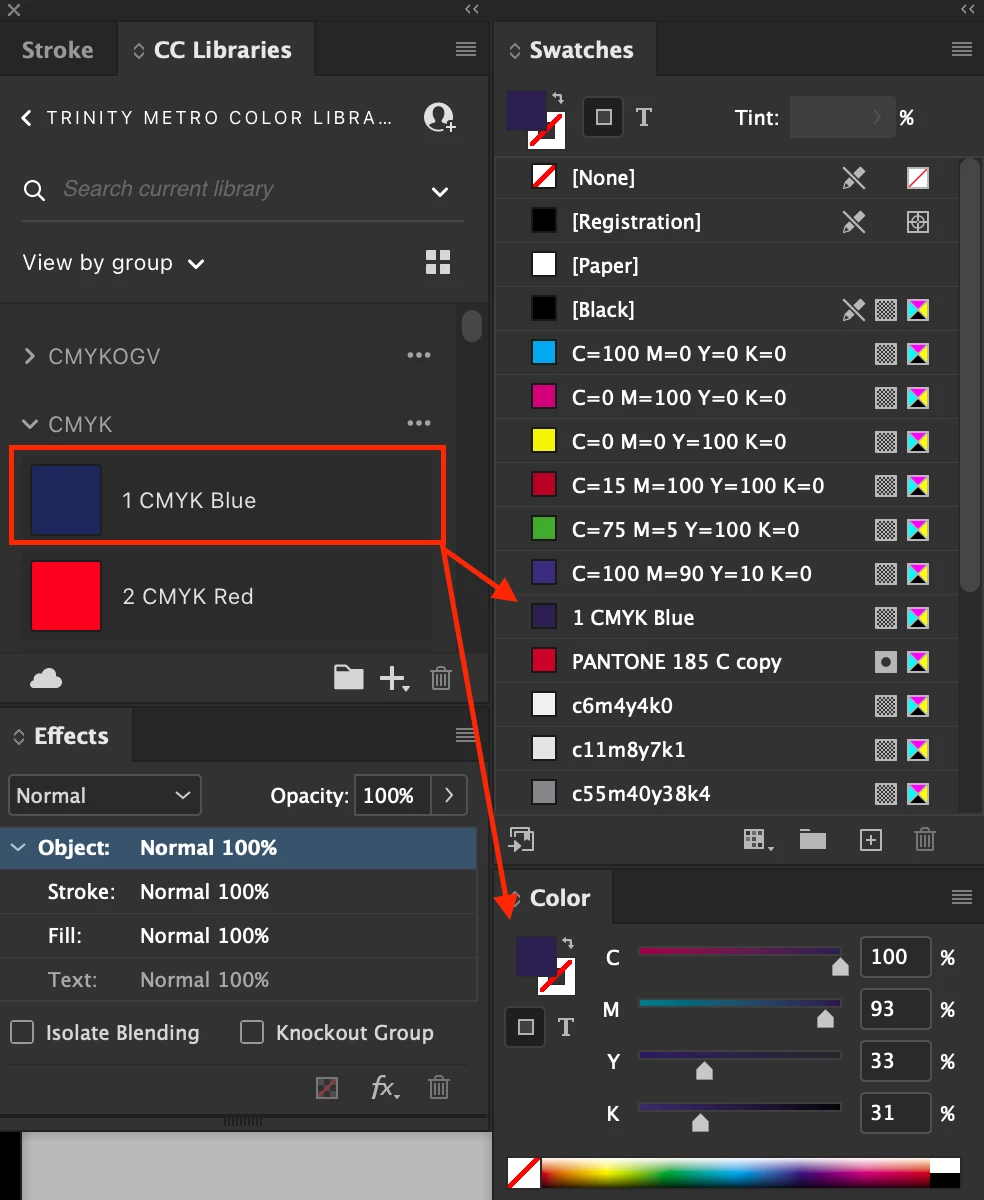984x1200 pixels.
Task: Click the Yellow value field
Action: [896, 1061]
